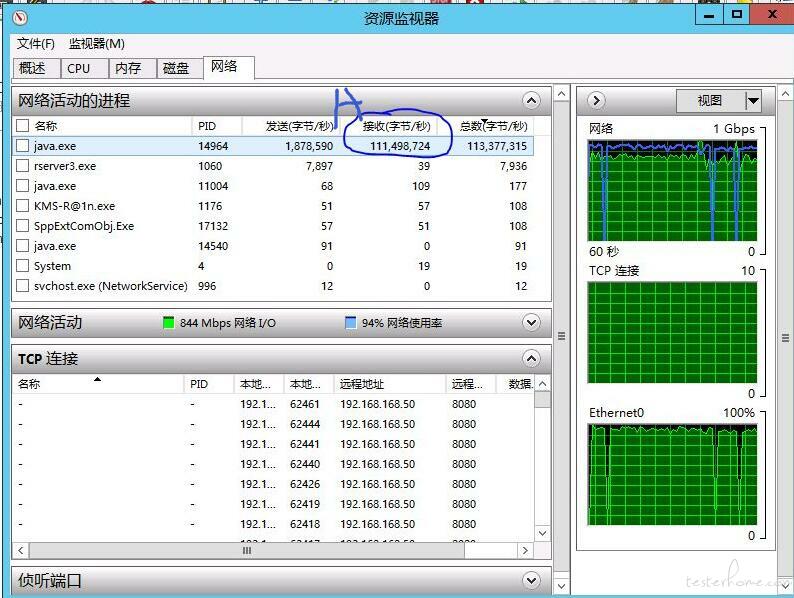Click the blue 网络使用率 legend swatch

tap(350, 323)
